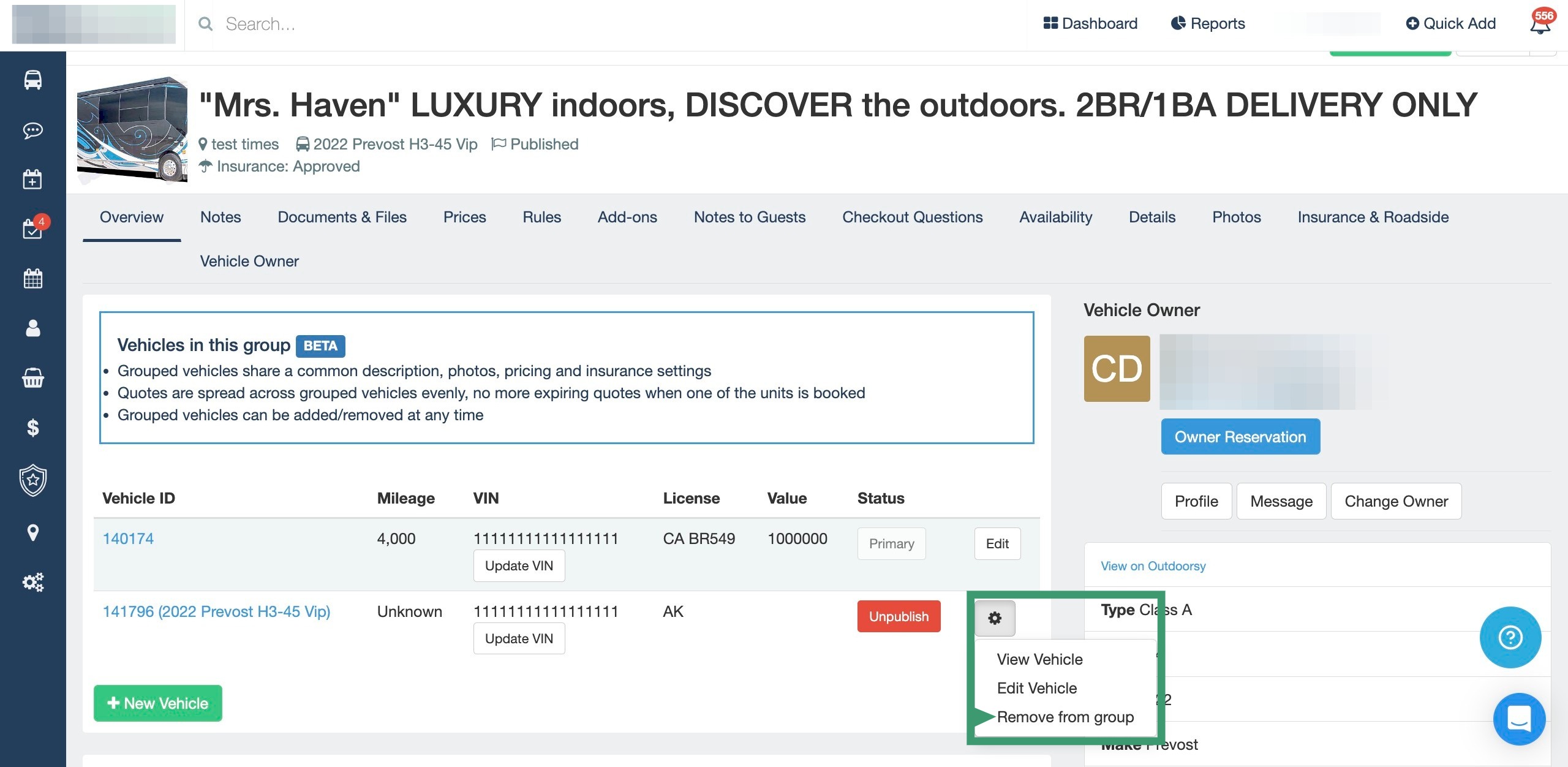This screenshot has height=767, width=1568.
Task: Switch to the Availability tab
Action: tap(1055, 217)
